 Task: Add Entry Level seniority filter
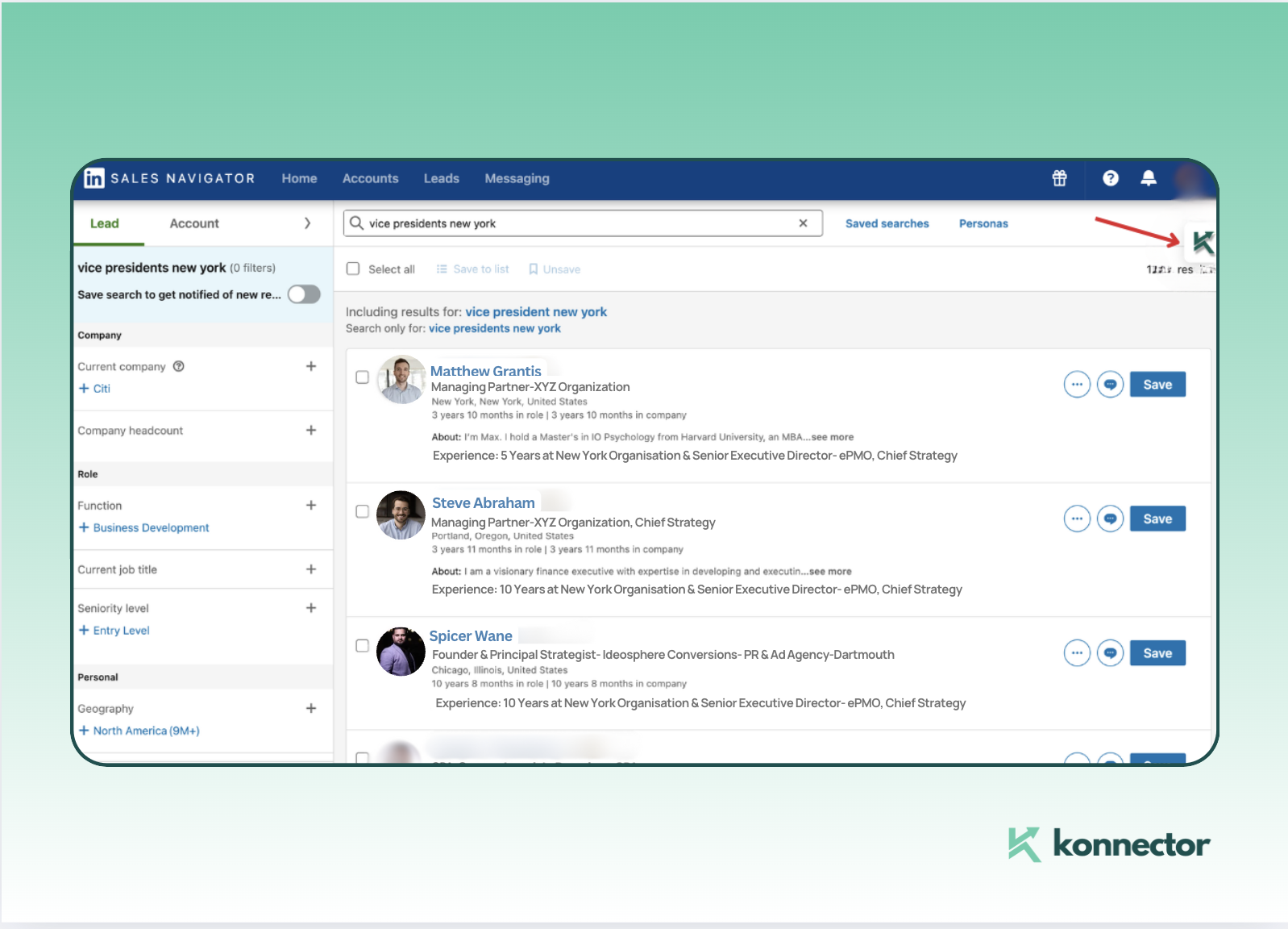coord(114,631)
